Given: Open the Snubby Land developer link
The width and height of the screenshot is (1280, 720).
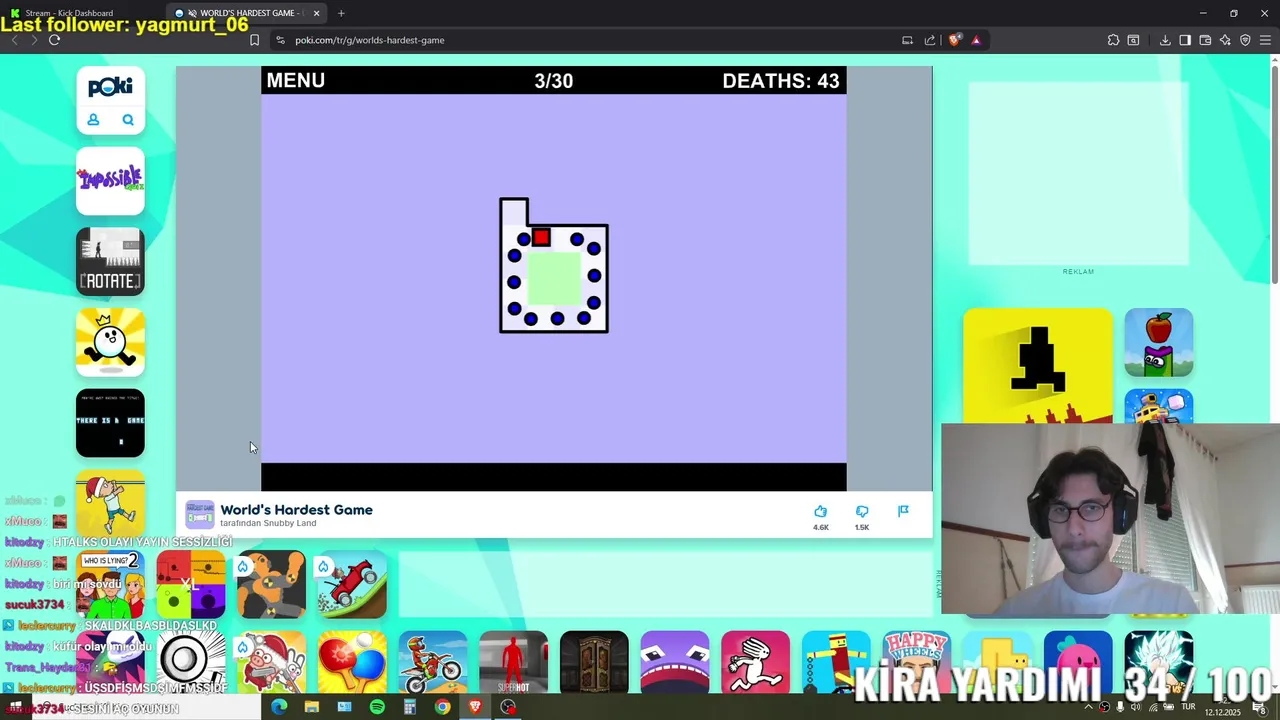Looking at the screenshot, I should pyautogui.click(x=289, y=523).
